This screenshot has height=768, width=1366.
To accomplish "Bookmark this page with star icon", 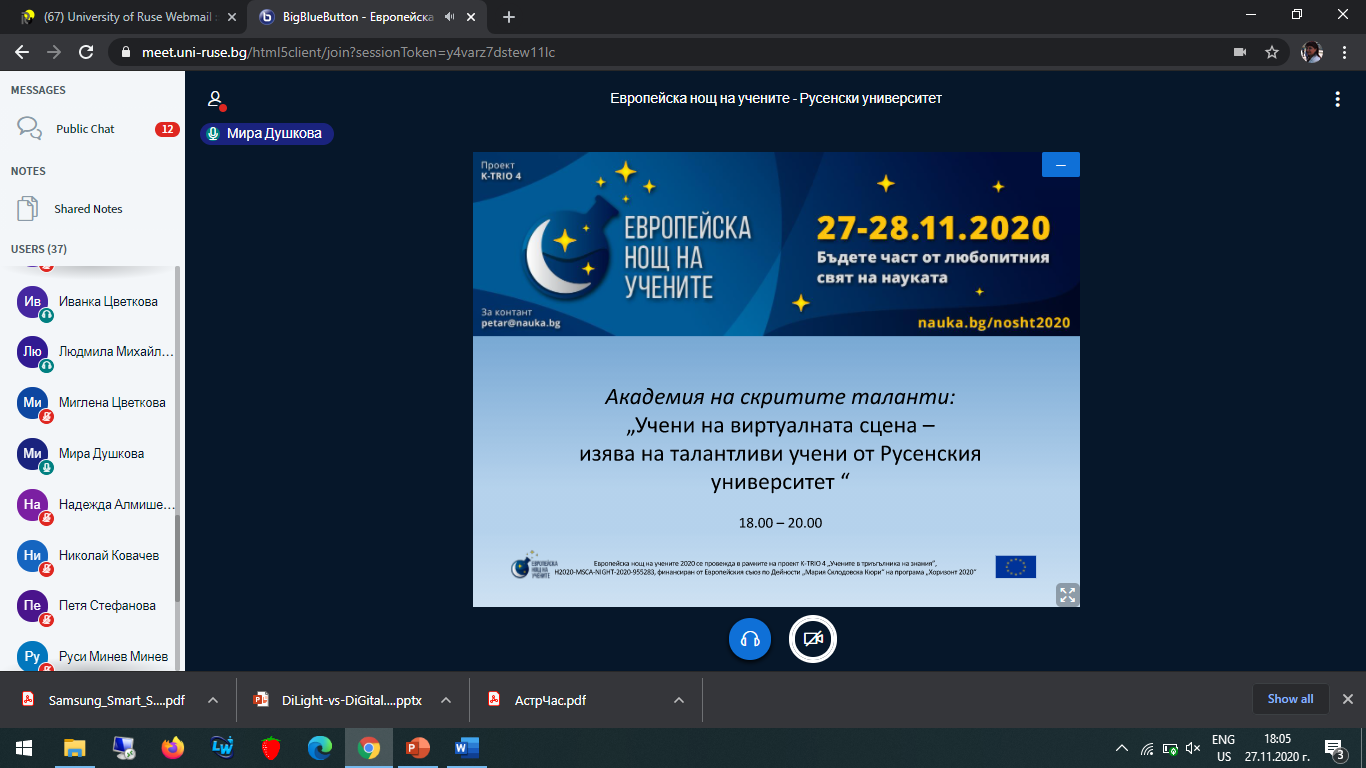I will pos(1272,52).
